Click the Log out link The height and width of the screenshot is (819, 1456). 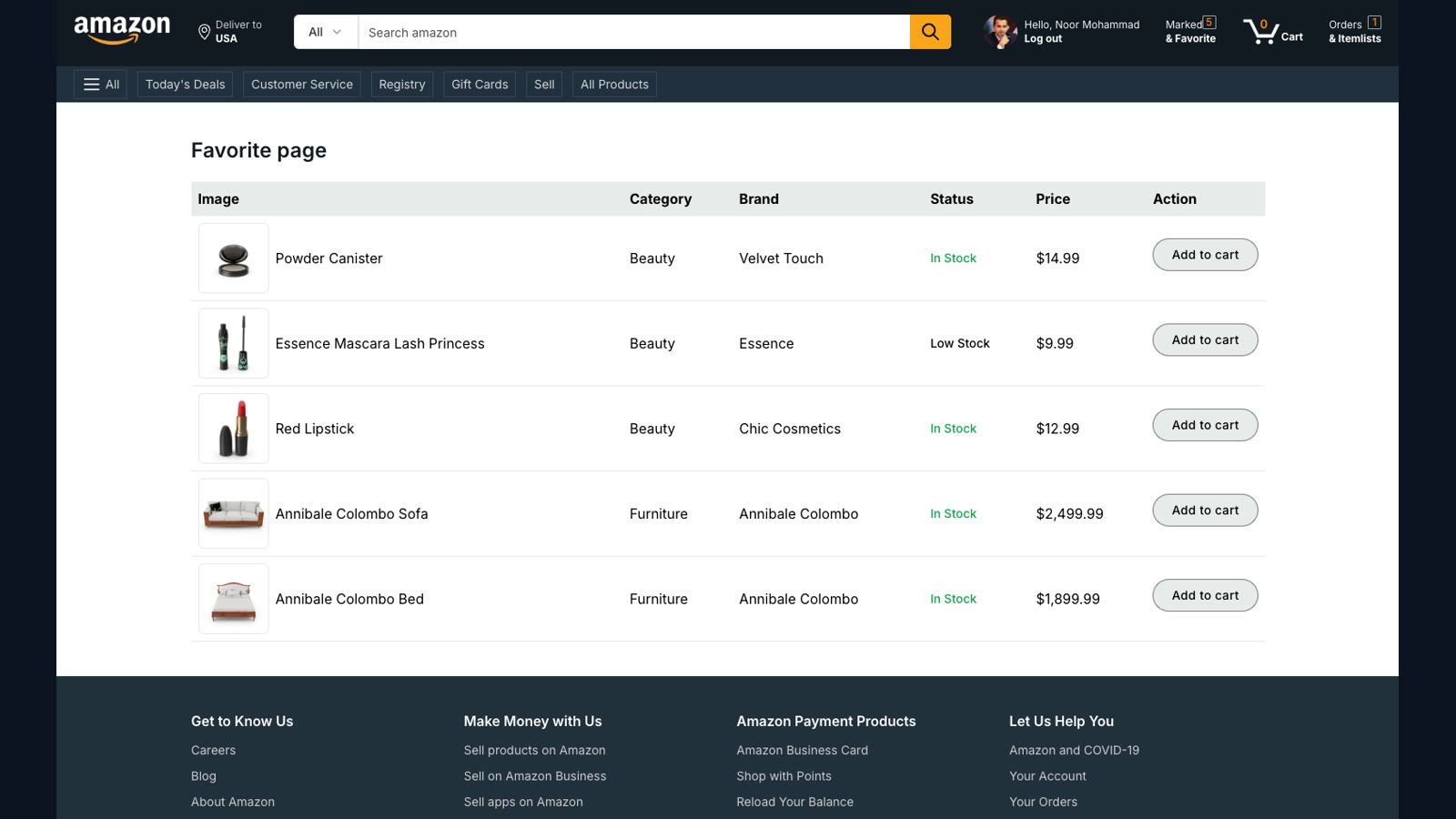(x=1043, y=39)
